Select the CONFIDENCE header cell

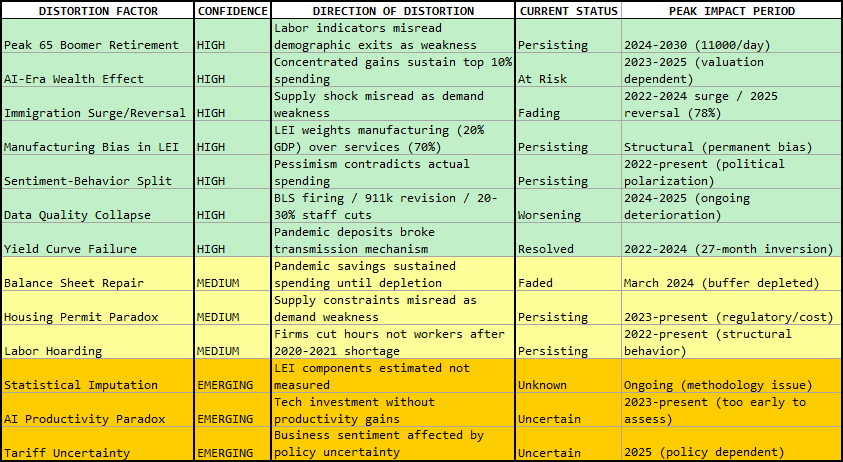232,10
